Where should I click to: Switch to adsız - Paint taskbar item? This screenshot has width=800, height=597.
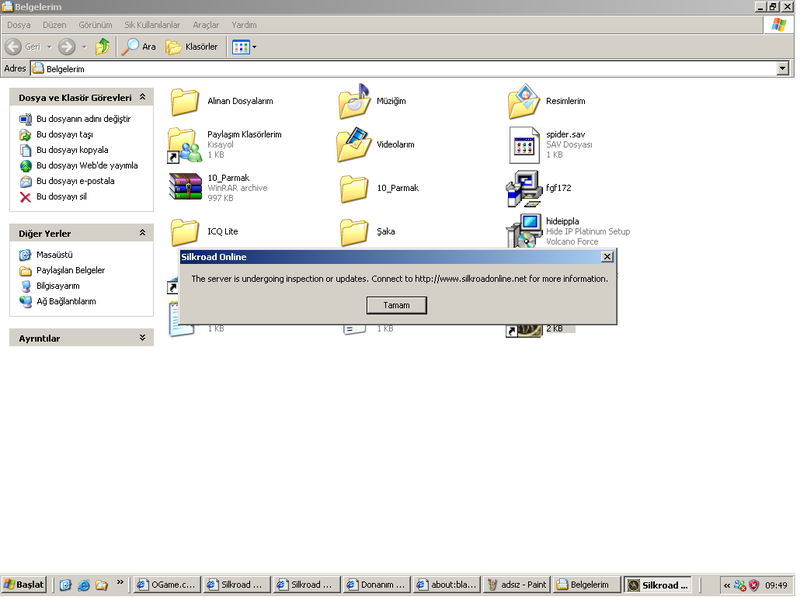pos(516,585)
